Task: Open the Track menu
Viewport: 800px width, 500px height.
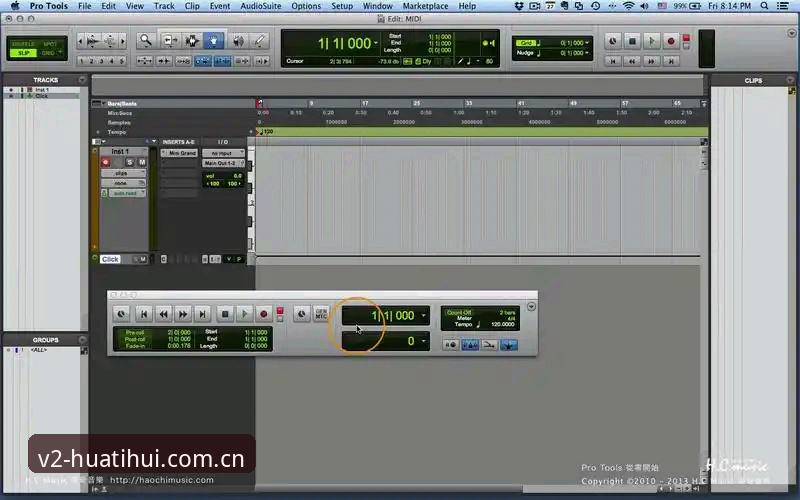Action: click(164, 6)
